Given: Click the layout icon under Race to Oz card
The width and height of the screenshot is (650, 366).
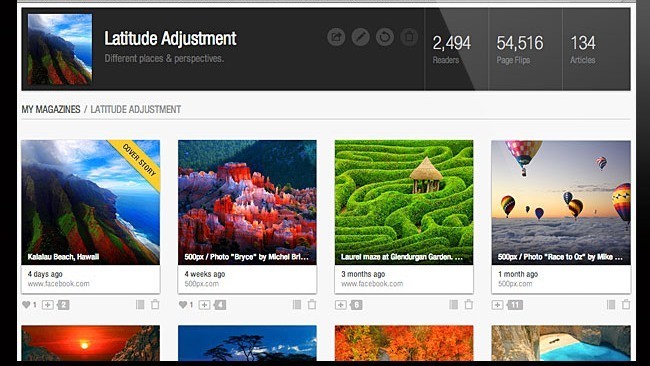Looking at the screenshot, I should coord(611,305).
